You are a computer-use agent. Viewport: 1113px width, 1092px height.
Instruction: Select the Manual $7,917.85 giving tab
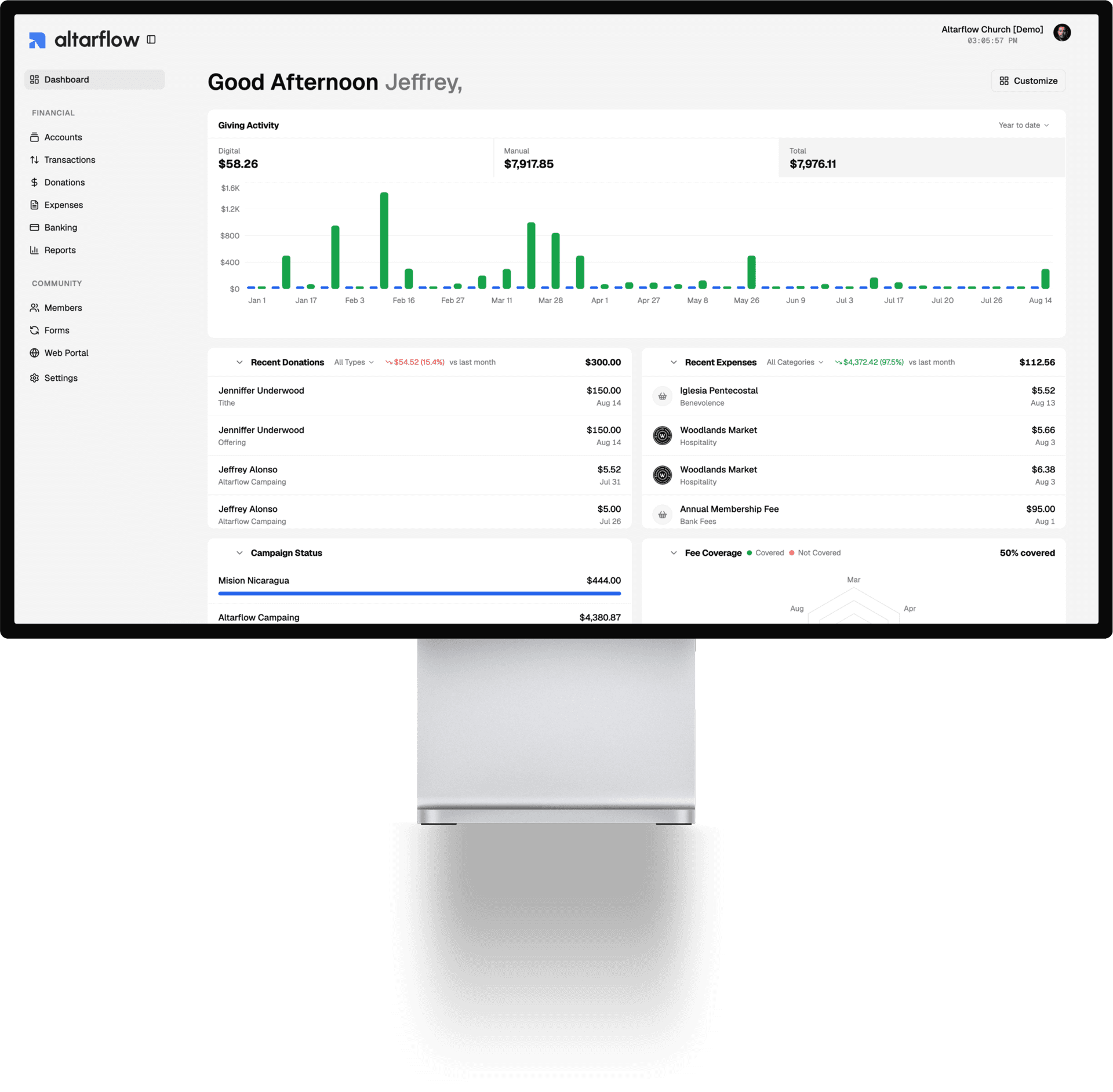pyautogui.click(x=636, y=158)
